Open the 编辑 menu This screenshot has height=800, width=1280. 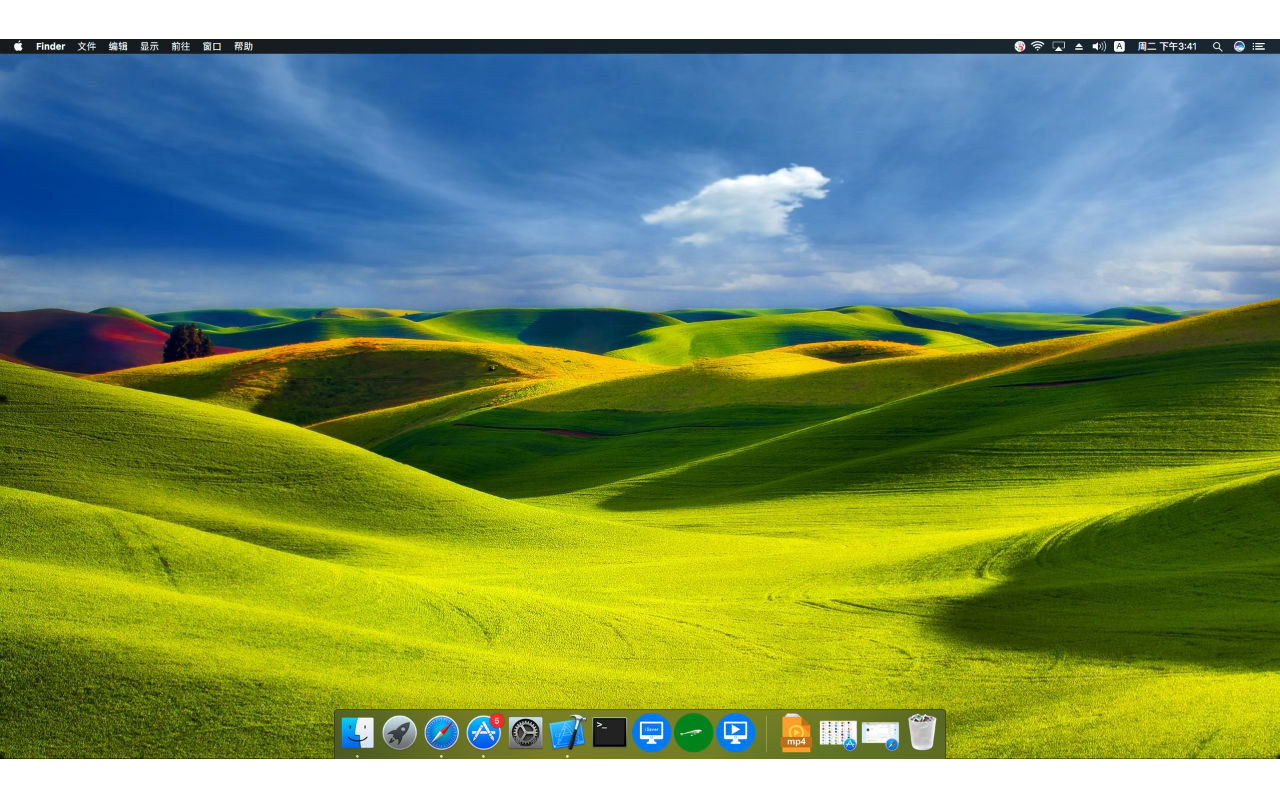118,46
